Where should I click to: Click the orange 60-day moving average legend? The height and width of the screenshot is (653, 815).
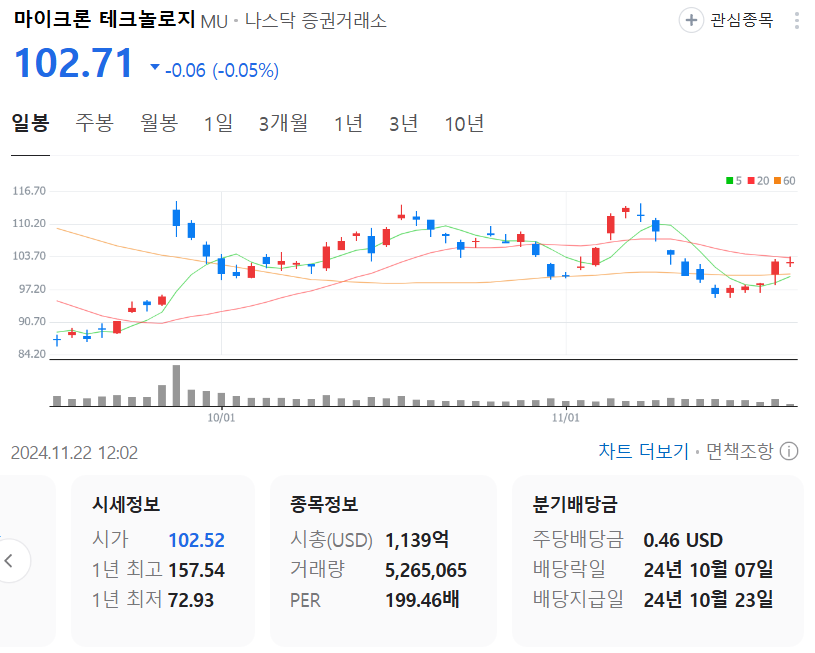tap(785, 181)
